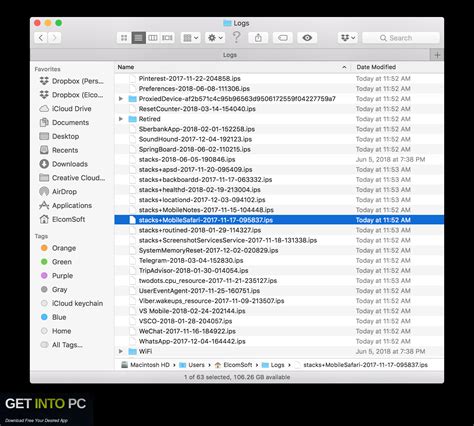Click Macintosh HD in path bar
The width and height of the screenshot is (474, 426).
point(145,365)
